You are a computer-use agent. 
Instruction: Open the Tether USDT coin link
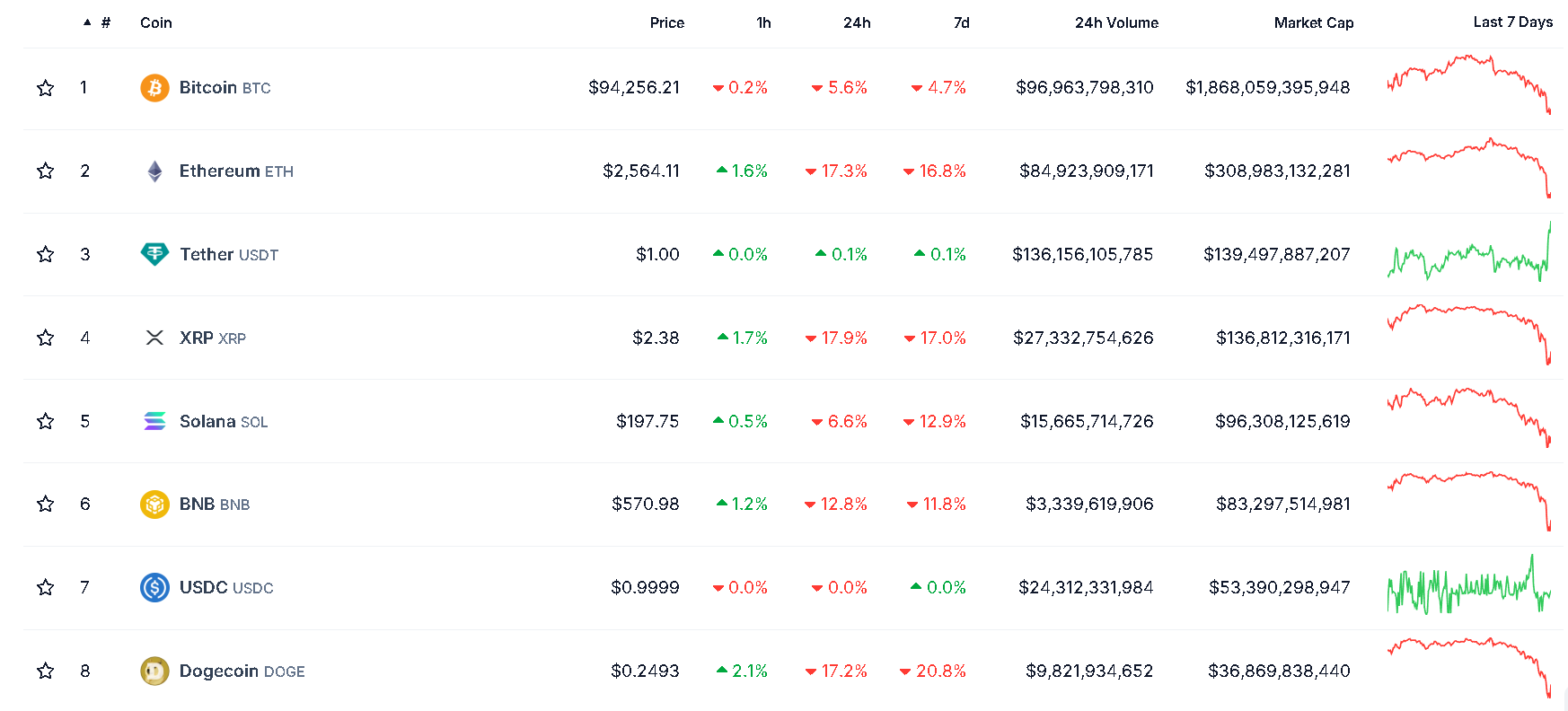pyautogui.click(x=228, y=255)
